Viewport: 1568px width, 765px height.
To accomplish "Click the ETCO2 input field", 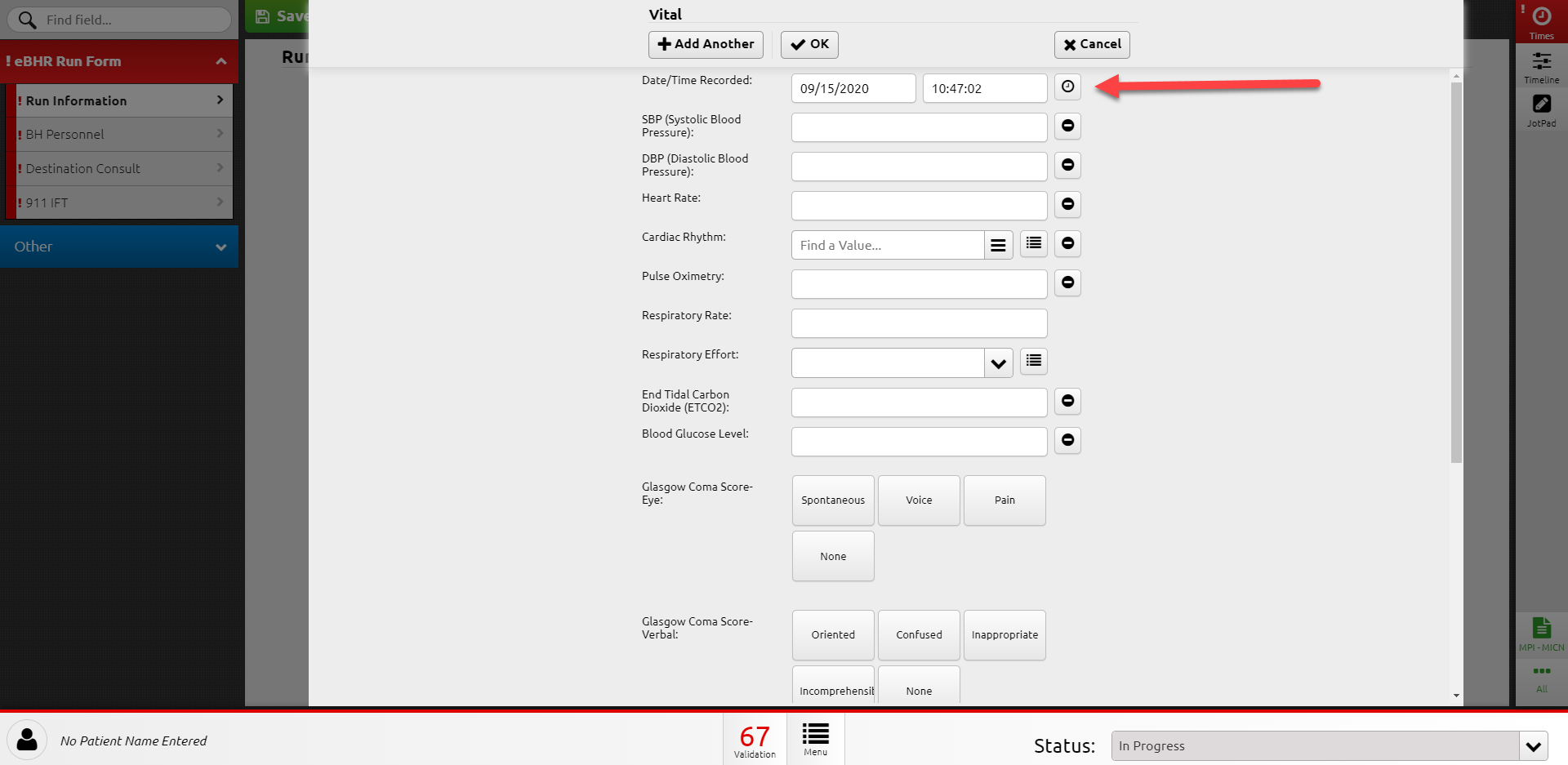I will (x=919, y=403).
